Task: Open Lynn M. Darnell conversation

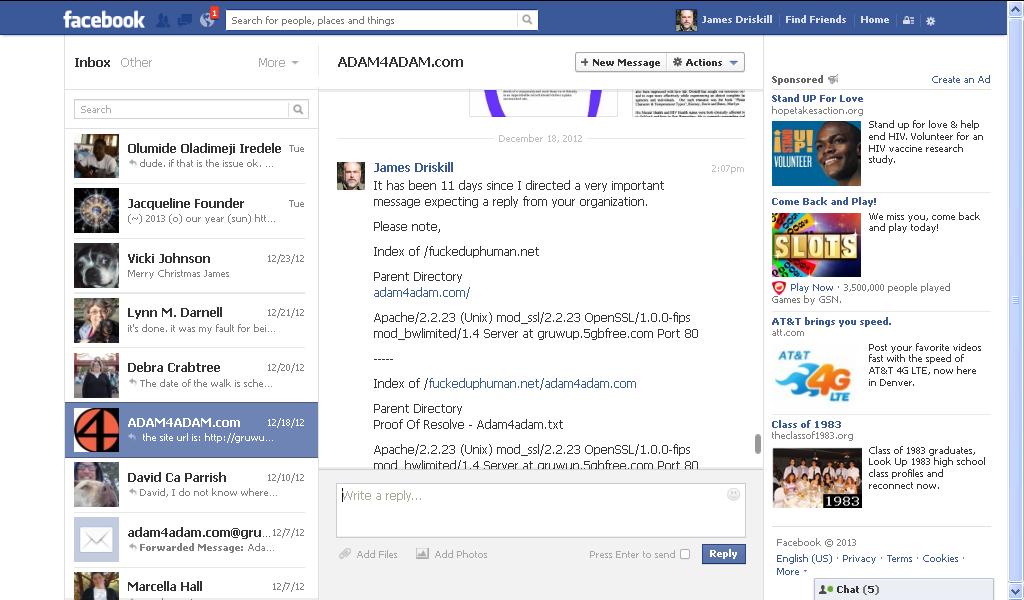Action: click(191, 320)
